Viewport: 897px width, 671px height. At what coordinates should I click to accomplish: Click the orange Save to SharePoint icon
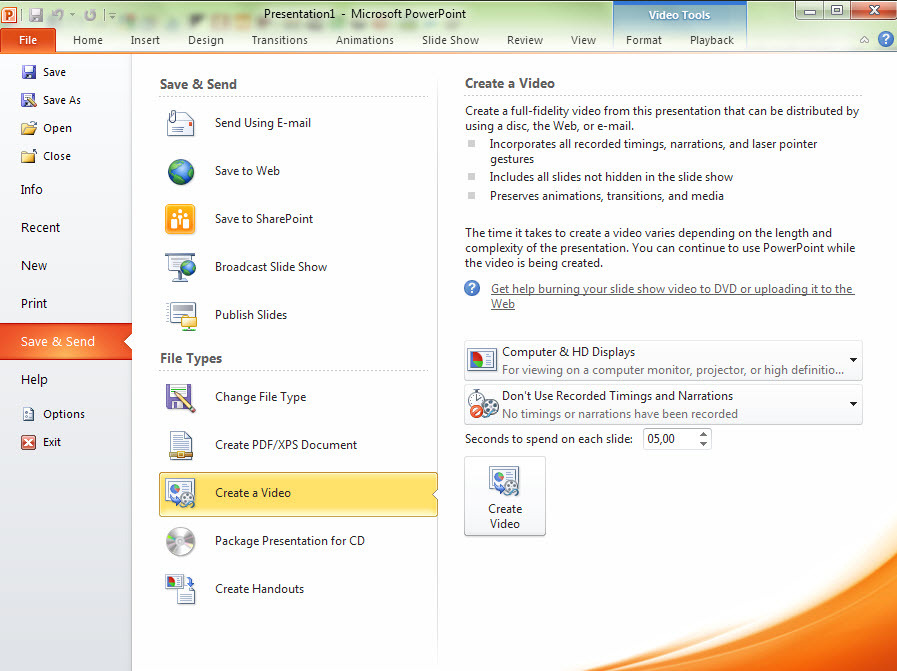pyautogui.click(x=180, y=219)
